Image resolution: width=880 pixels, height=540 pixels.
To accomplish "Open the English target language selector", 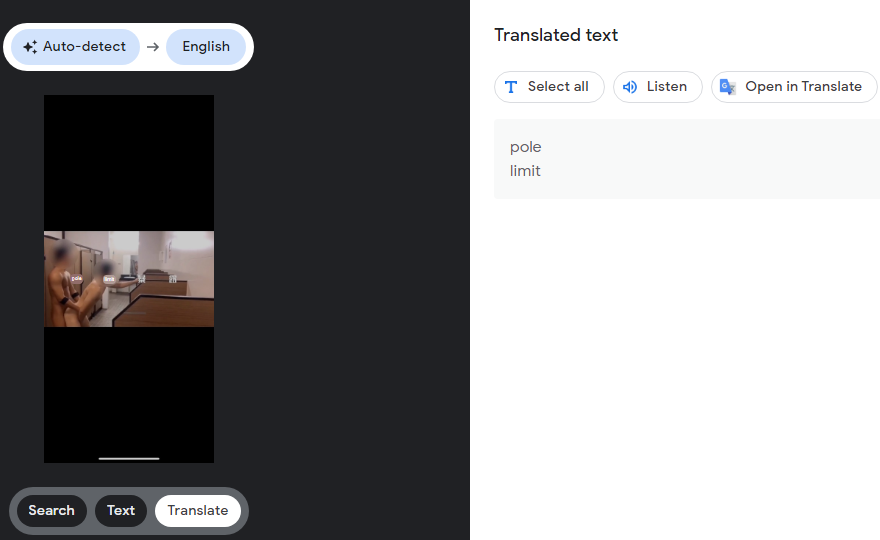I will (206, 47).
